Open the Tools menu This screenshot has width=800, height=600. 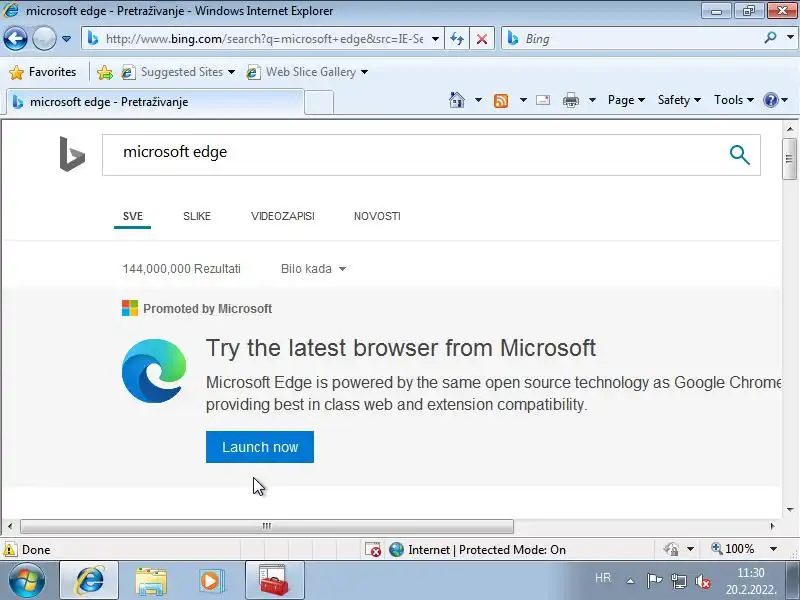pos(734,100)
